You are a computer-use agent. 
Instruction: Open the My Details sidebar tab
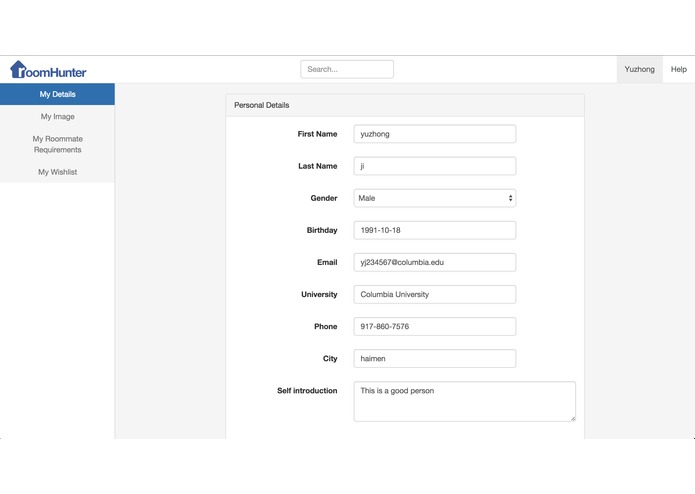(57, 94)
